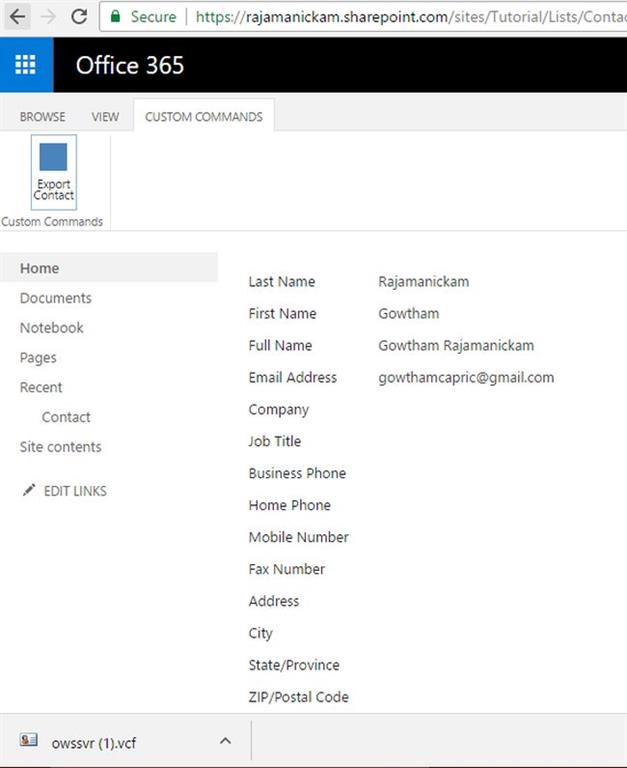Click the State/Province field label
The height and width of the screenshot is (768, 627).
[294, 665]
